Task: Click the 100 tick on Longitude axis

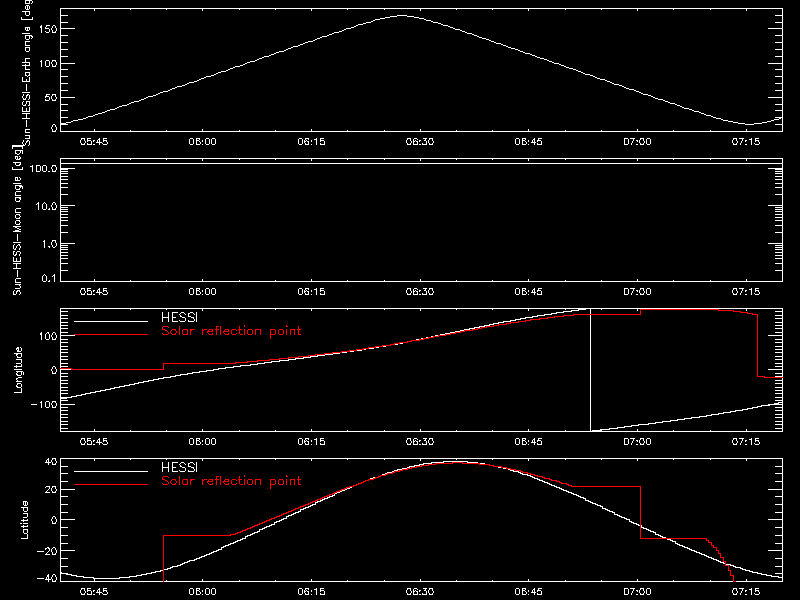Action: point(47,336)
